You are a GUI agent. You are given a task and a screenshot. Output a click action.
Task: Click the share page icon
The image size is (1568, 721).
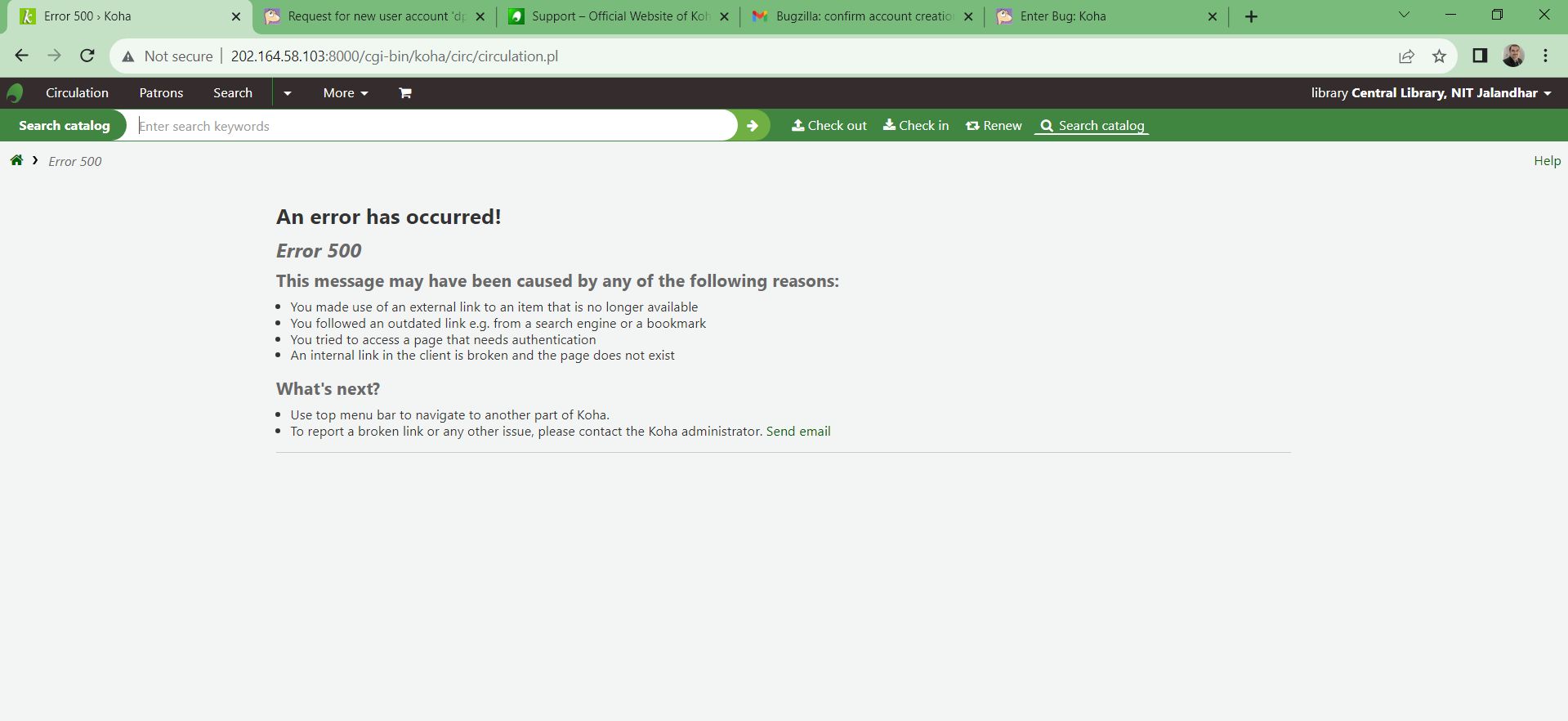coord(1406,56)
